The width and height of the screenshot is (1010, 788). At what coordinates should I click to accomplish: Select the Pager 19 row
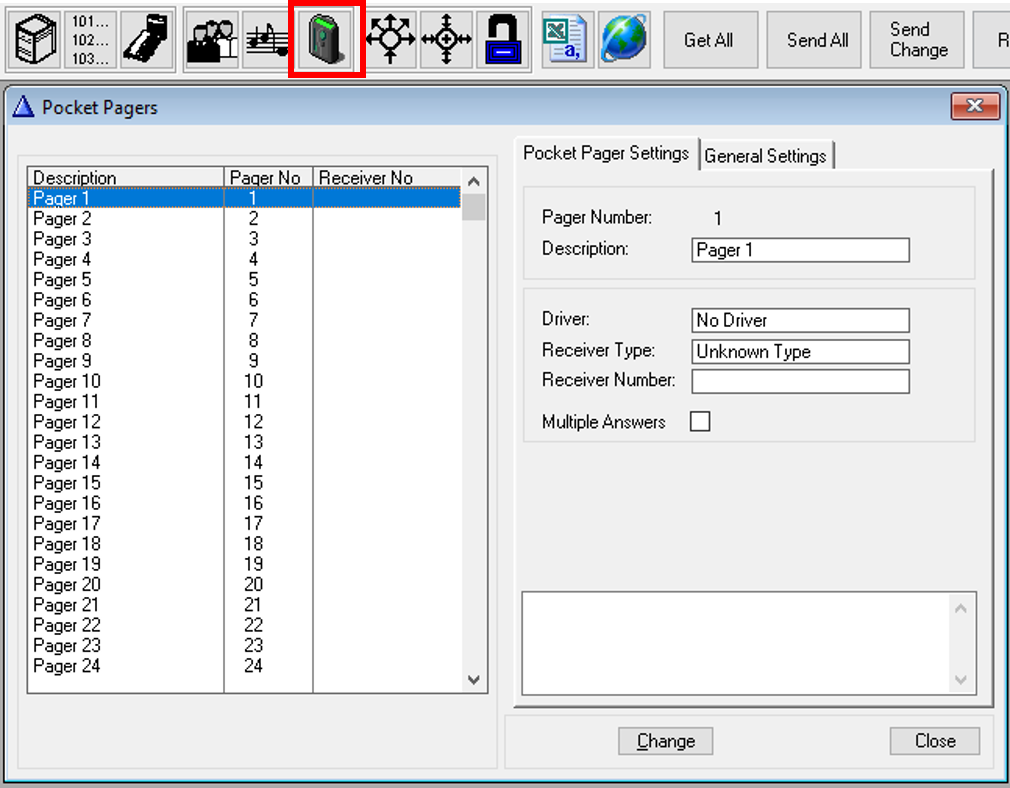[245, 564]
